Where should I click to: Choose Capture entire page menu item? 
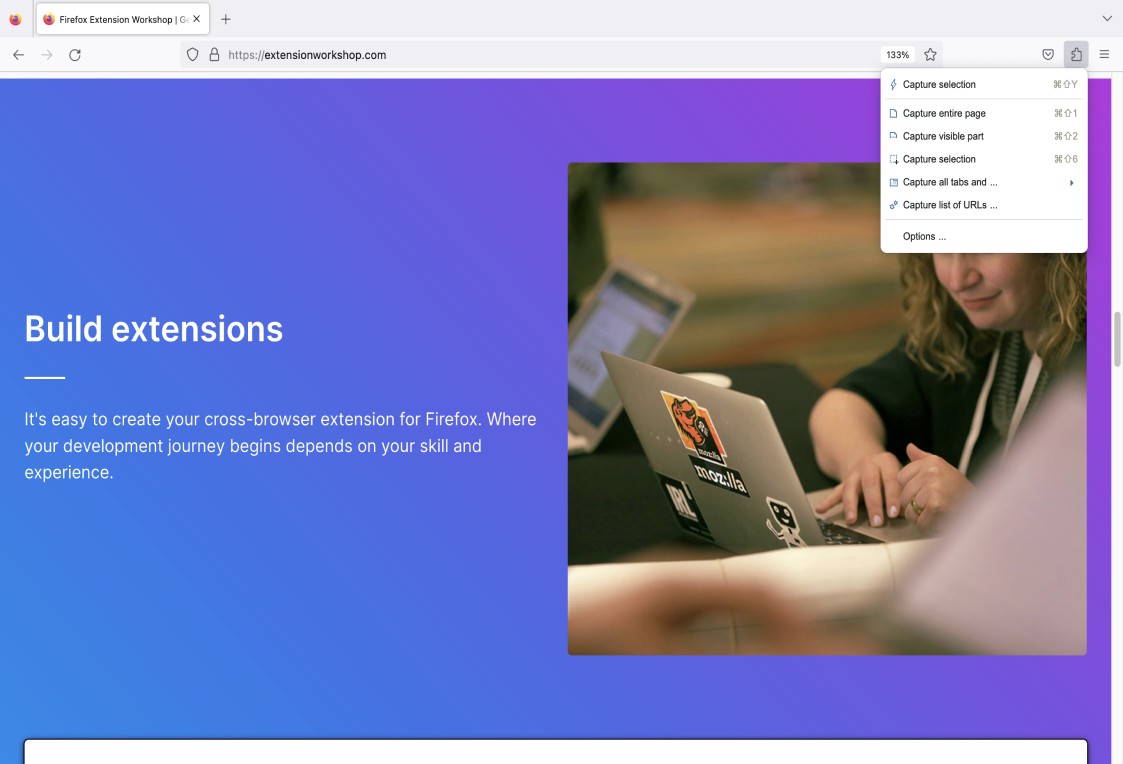(983, 113)
